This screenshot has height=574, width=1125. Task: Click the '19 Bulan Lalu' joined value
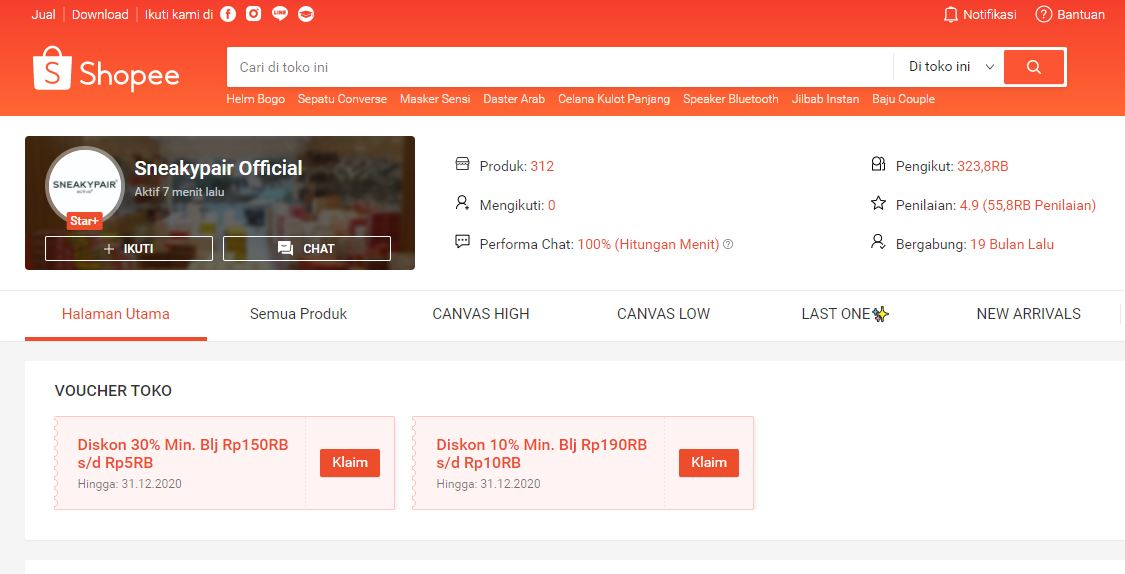[x=1012, y=244]
